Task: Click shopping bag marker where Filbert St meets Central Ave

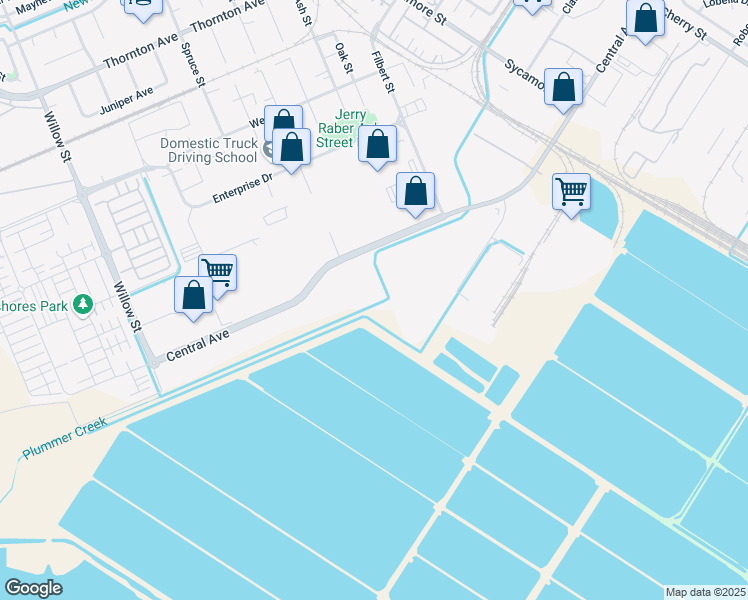Action: click(x=416, y=195)
